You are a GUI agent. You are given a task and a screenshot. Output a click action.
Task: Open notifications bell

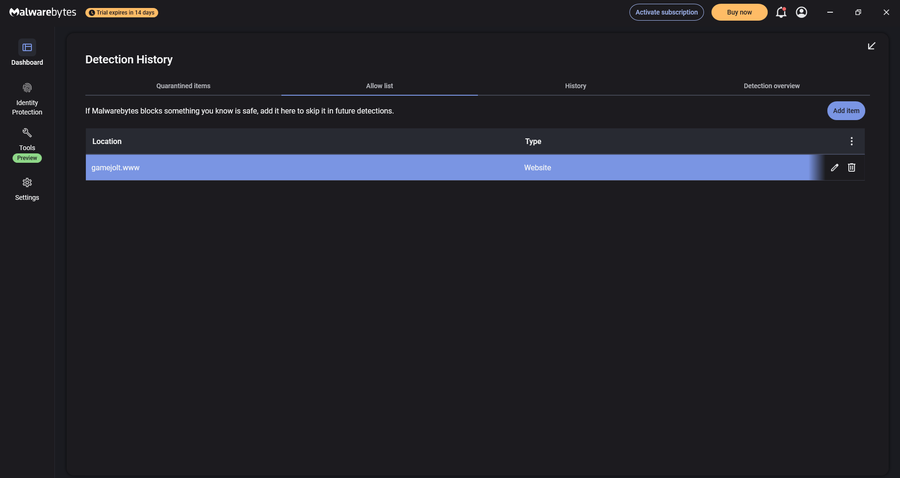[781, 12]
